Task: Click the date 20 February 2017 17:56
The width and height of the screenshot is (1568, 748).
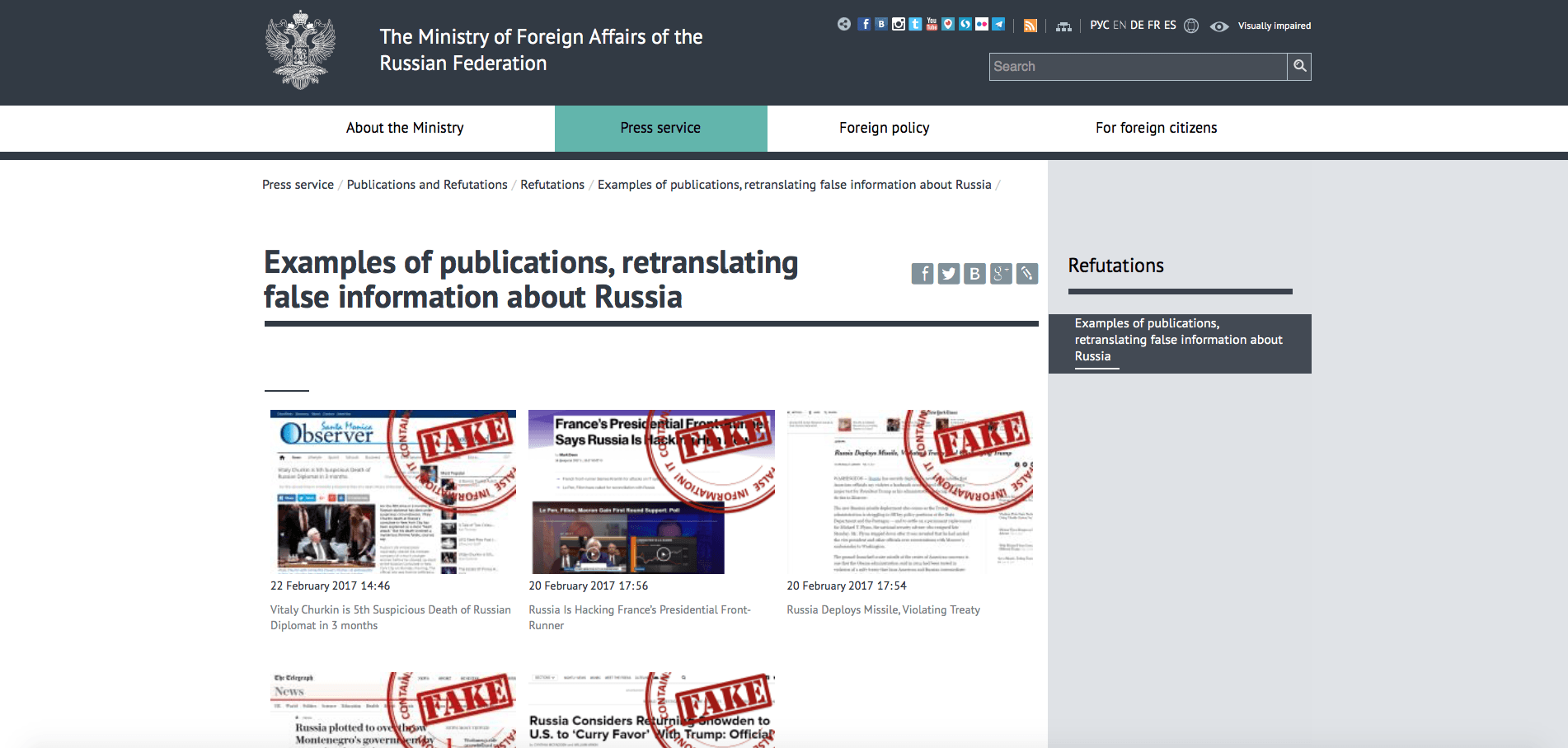Action: click(x=588, y=586)
